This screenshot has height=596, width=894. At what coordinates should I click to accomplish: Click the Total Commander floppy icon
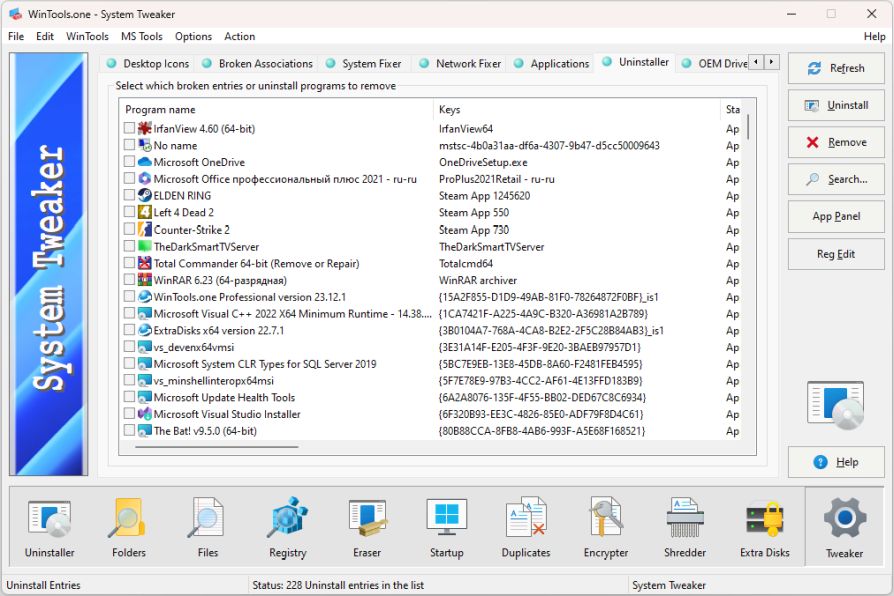click(145, 263)
